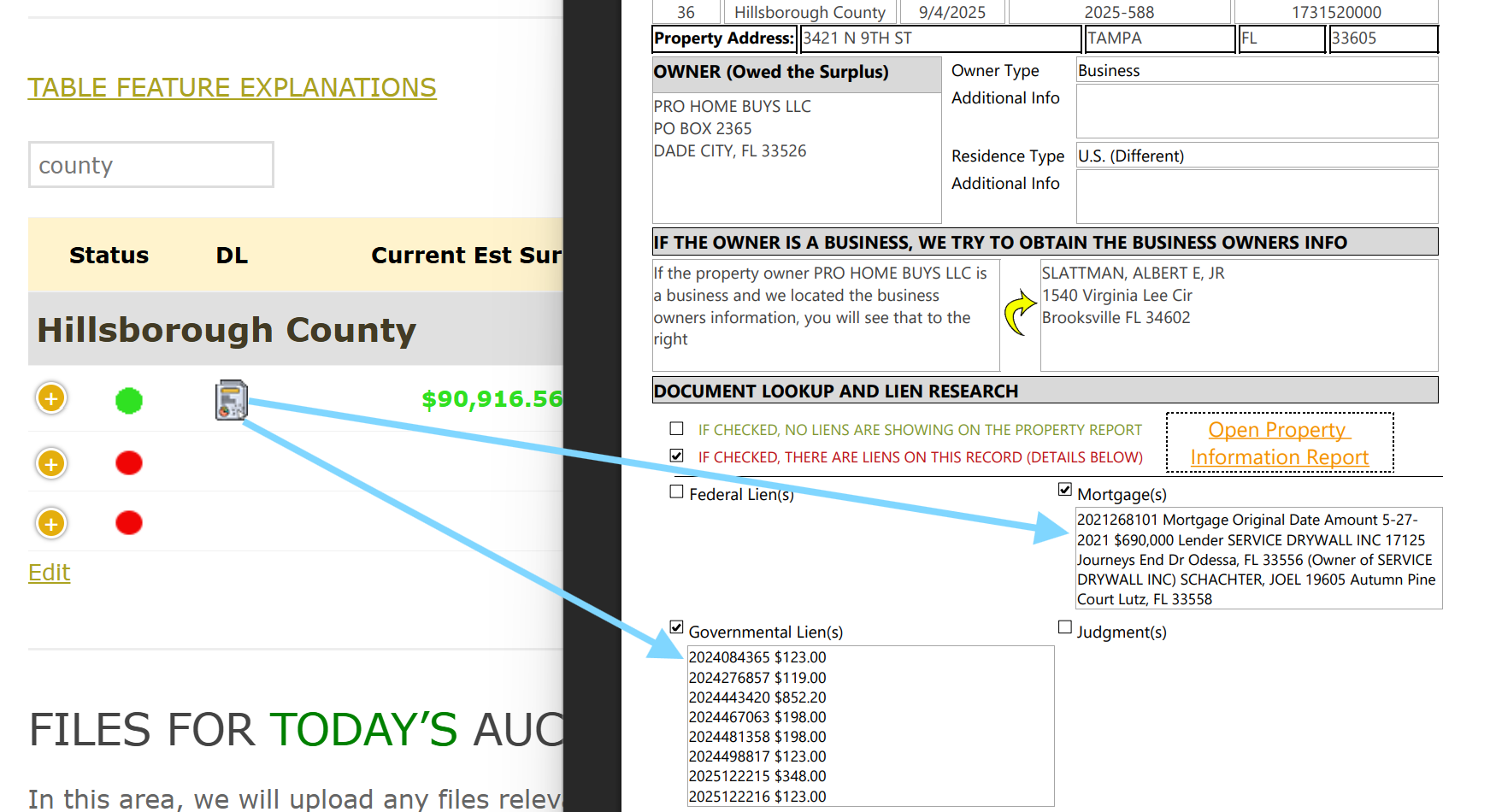Toggle the no liens showing checkbox
The height and width of the screenshot is (812, 1496).
[x=677, y=428]
